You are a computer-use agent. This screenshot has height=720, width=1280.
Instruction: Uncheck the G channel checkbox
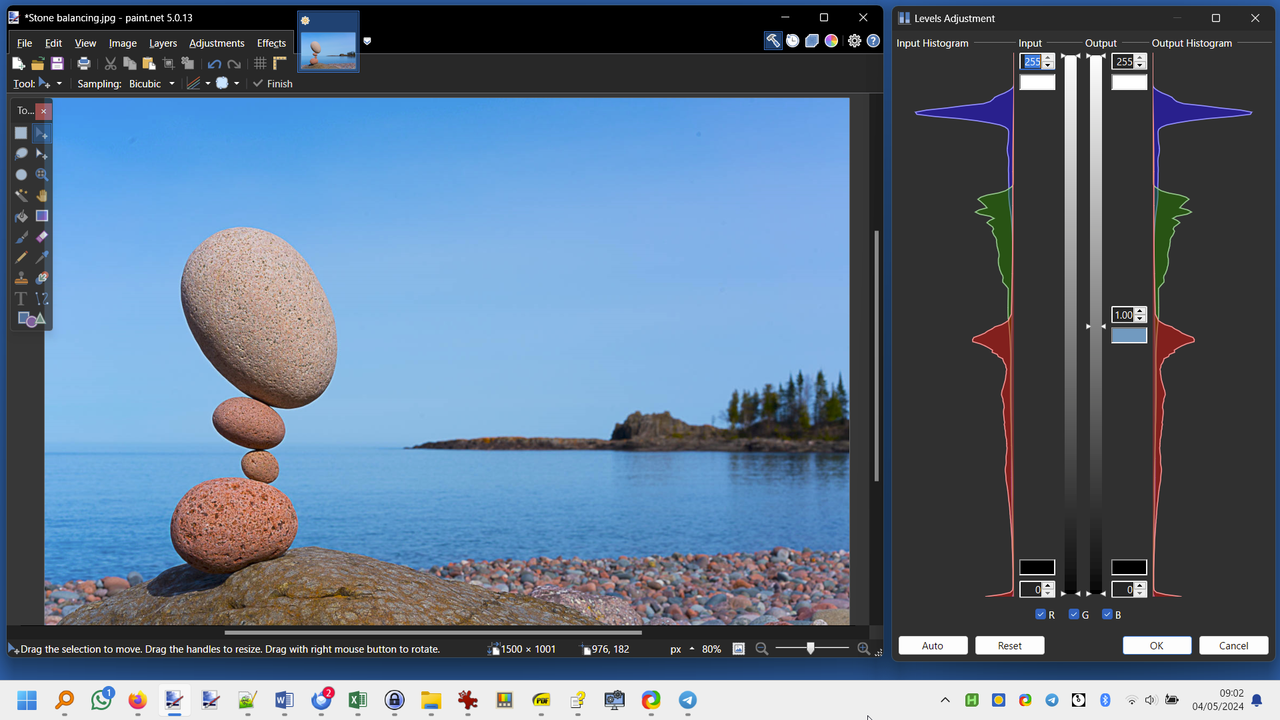(x=1072, y=614)
